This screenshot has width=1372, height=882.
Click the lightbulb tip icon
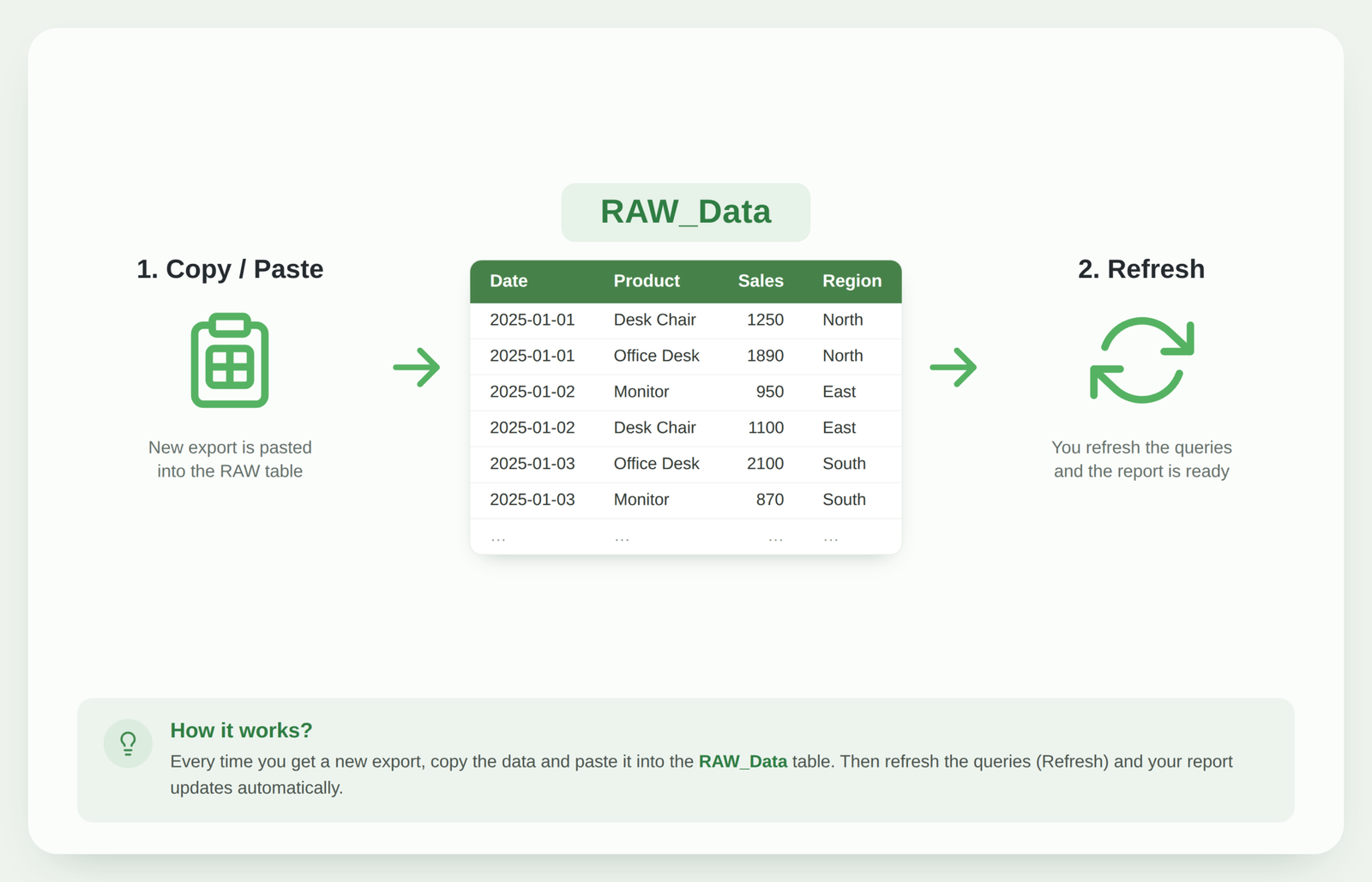(x=128, y=743)
